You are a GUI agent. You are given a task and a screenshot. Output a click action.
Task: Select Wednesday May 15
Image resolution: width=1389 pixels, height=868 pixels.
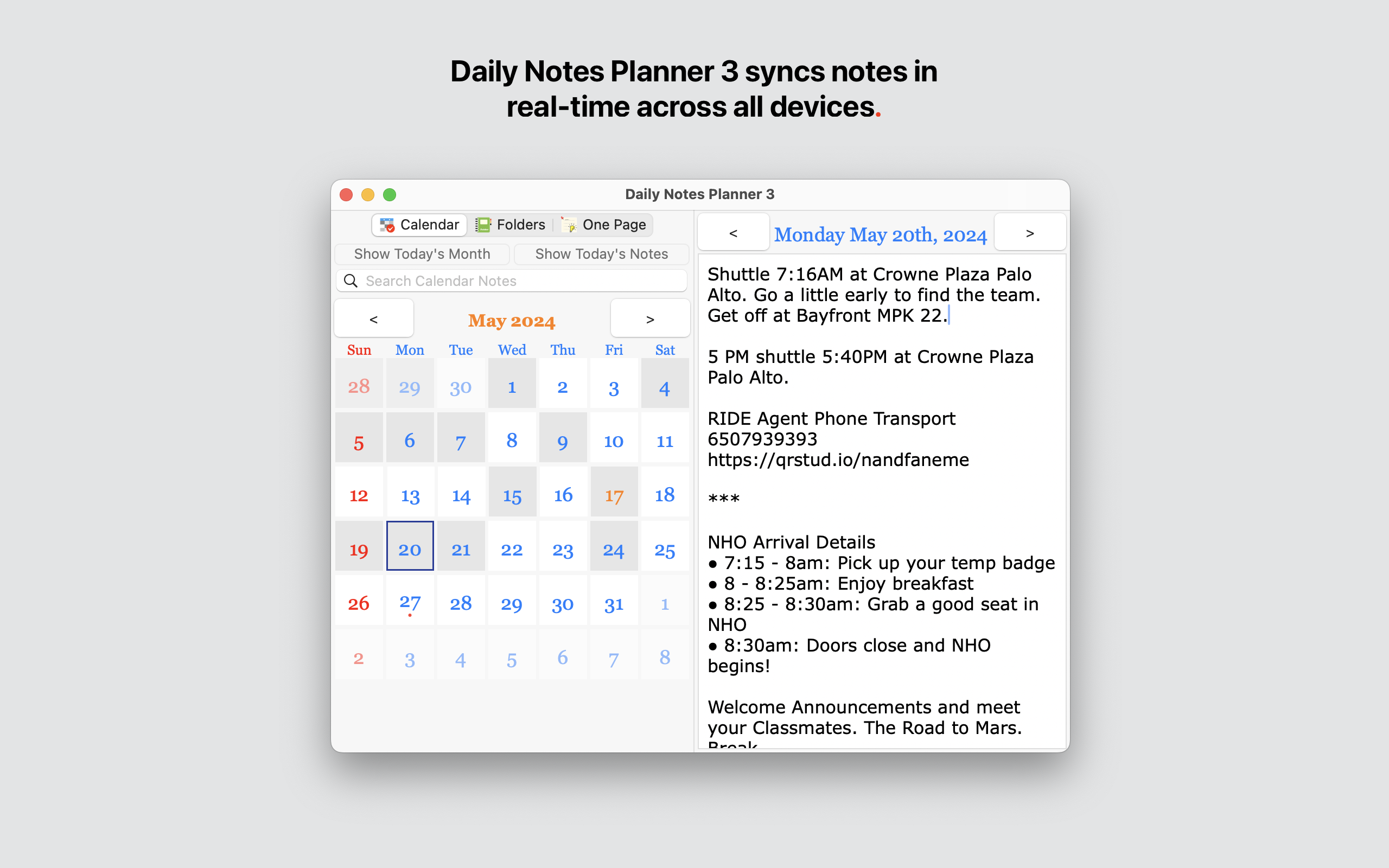tap(512, 492)
